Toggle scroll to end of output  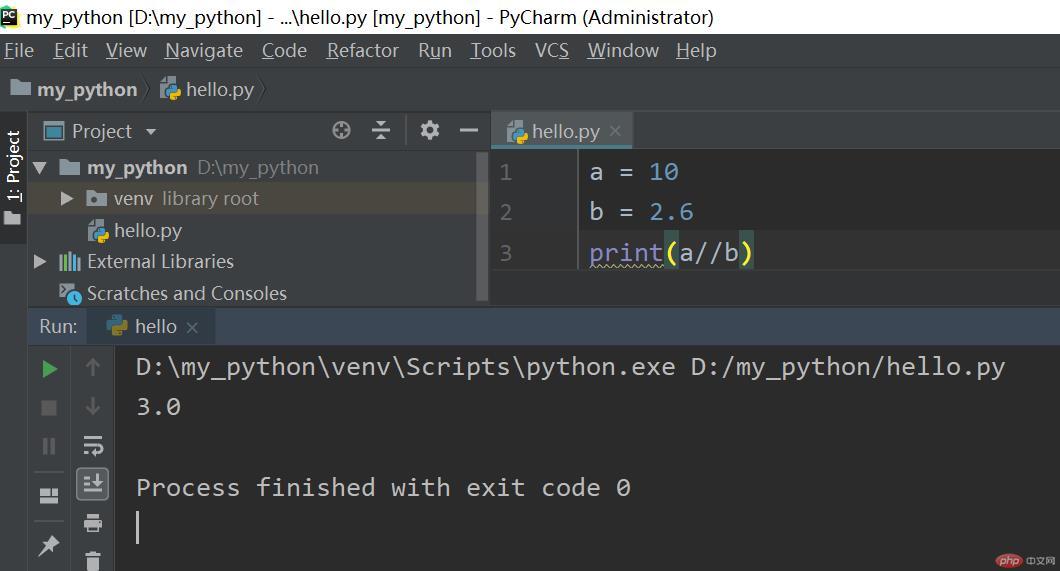93,484
